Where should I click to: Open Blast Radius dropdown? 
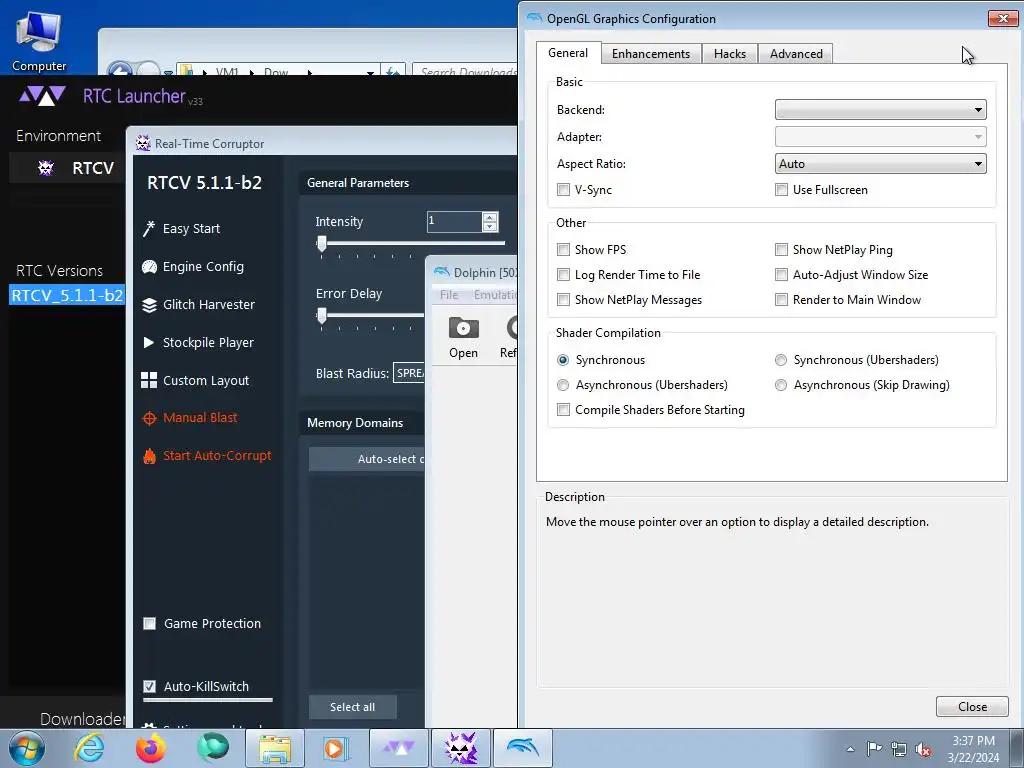(x=409, y=373)
